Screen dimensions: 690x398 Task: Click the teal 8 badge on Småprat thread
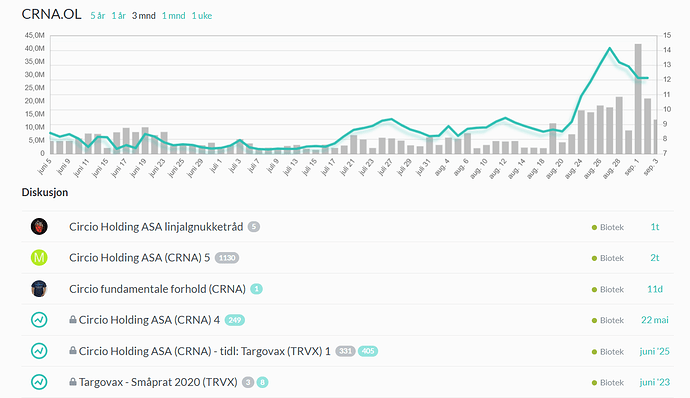(x=262, y=382)
